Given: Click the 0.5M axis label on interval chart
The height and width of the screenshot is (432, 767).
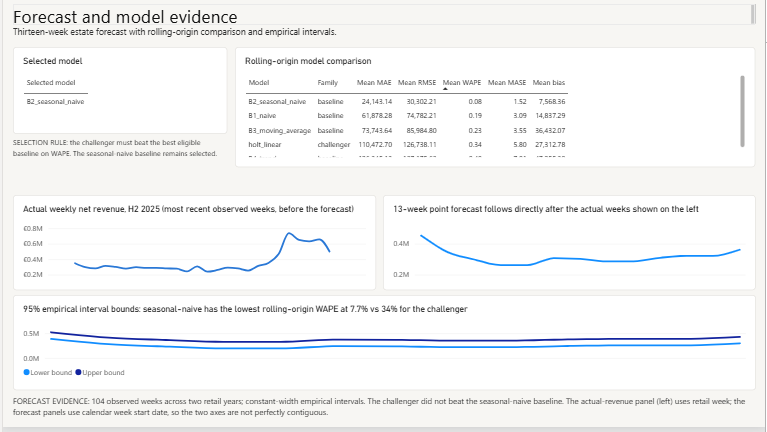Looking at the screenshot, I should 31,334.
